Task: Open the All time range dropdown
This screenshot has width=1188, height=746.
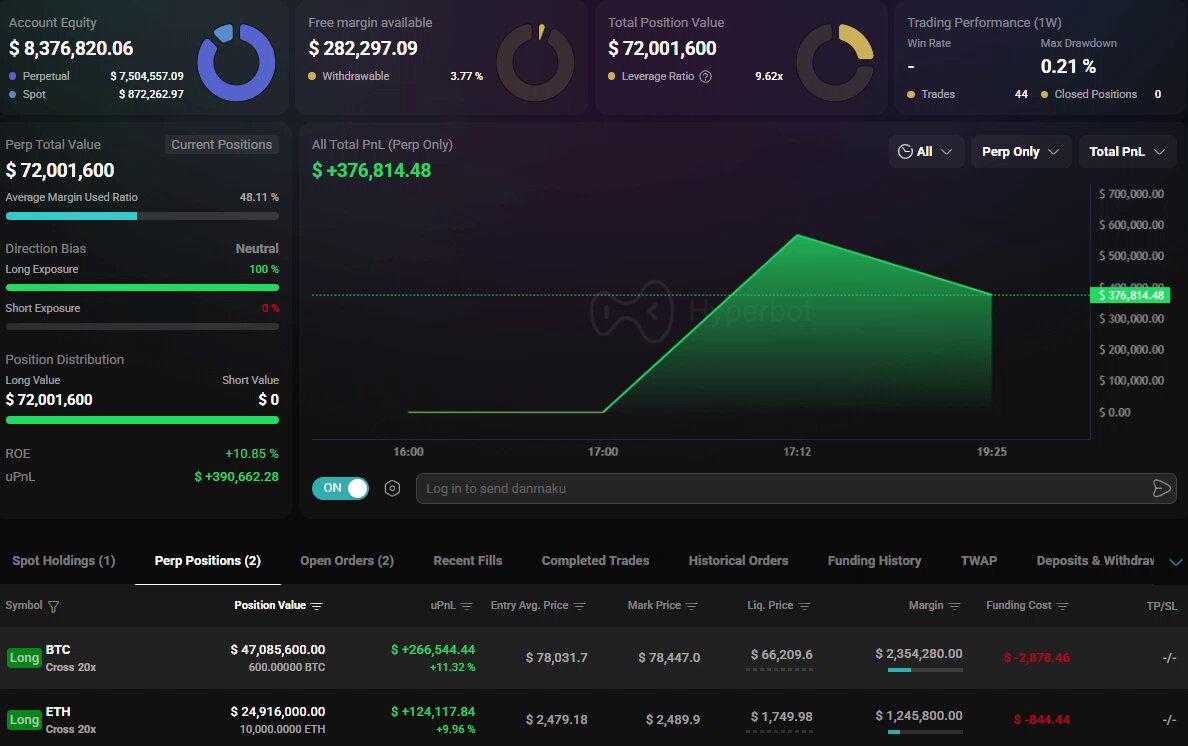Action: (x=925, y=151)
